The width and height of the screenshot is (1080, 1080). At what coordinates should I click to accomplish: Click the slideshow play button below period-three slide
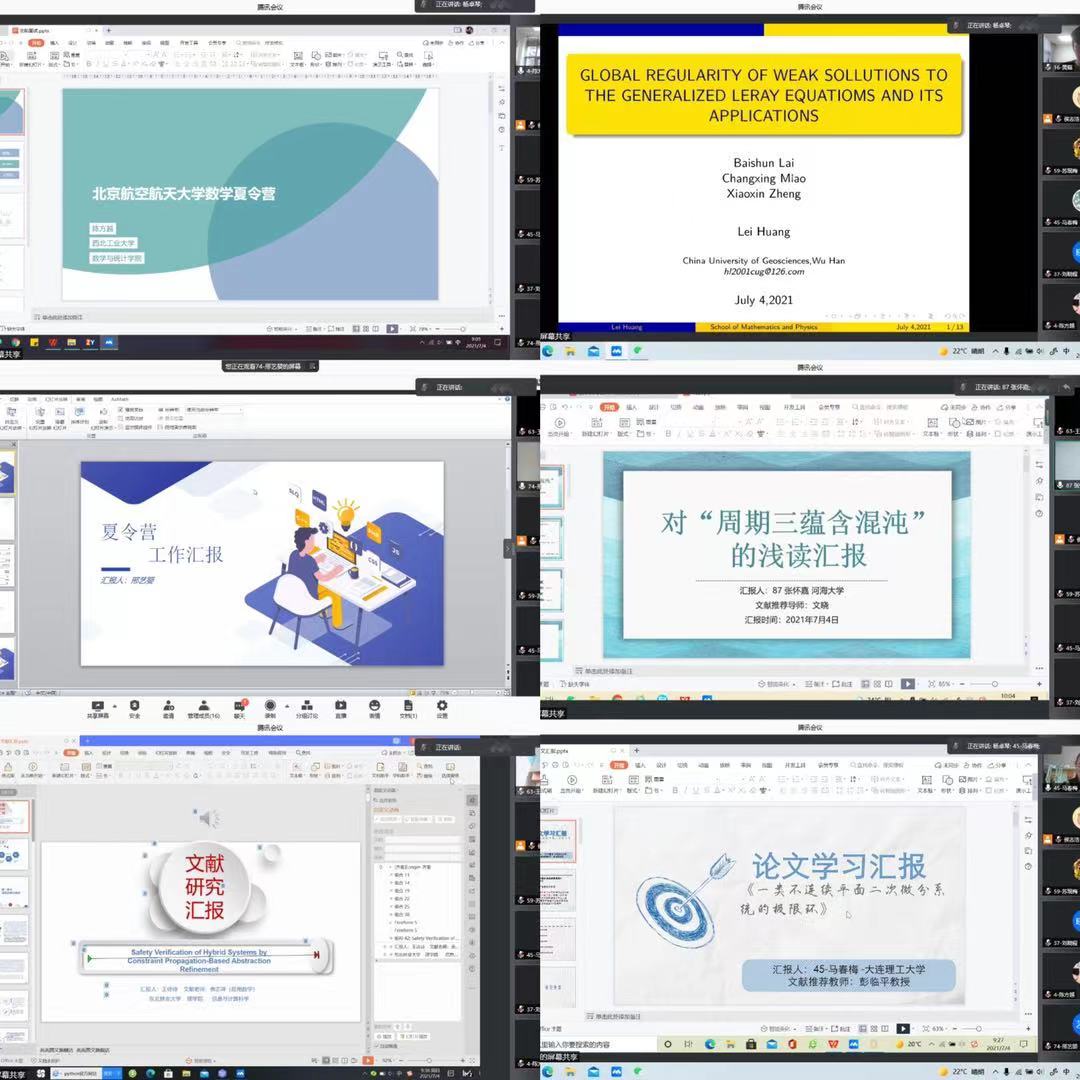(907, 684)
